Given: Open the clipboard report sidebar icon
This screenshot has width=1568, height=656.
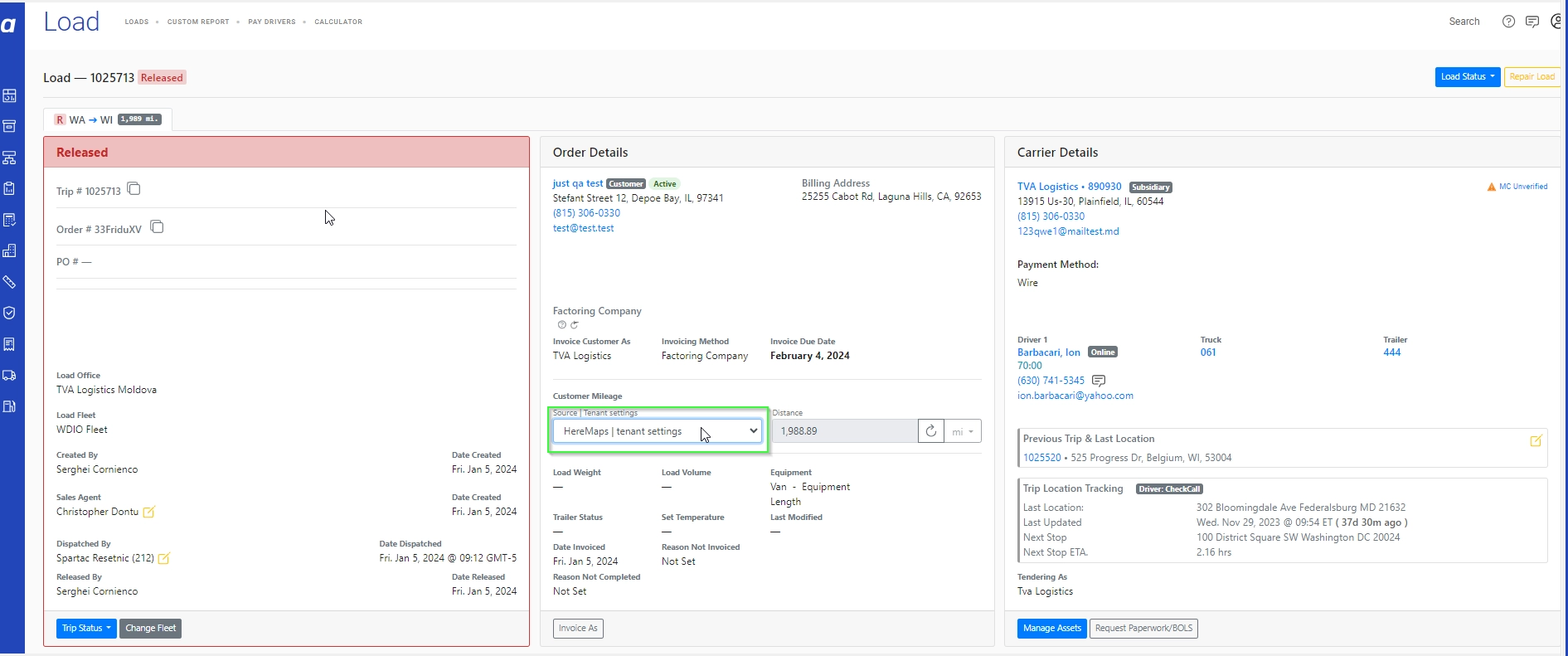Looking at the screenshot, I should (x=9, y=188).
